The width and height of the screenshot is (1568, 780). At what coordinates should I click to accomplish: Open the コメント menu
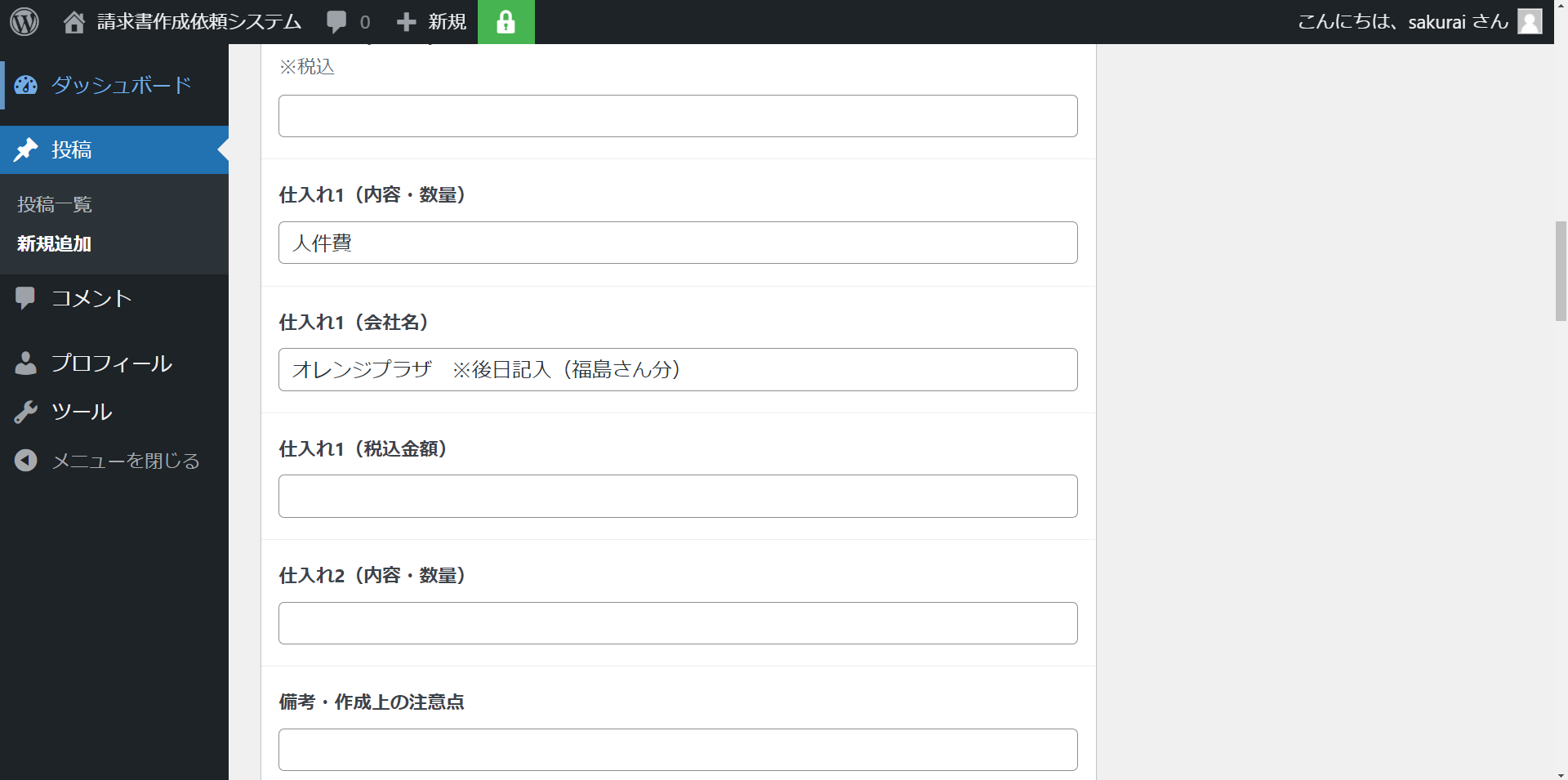click(91, 298)
